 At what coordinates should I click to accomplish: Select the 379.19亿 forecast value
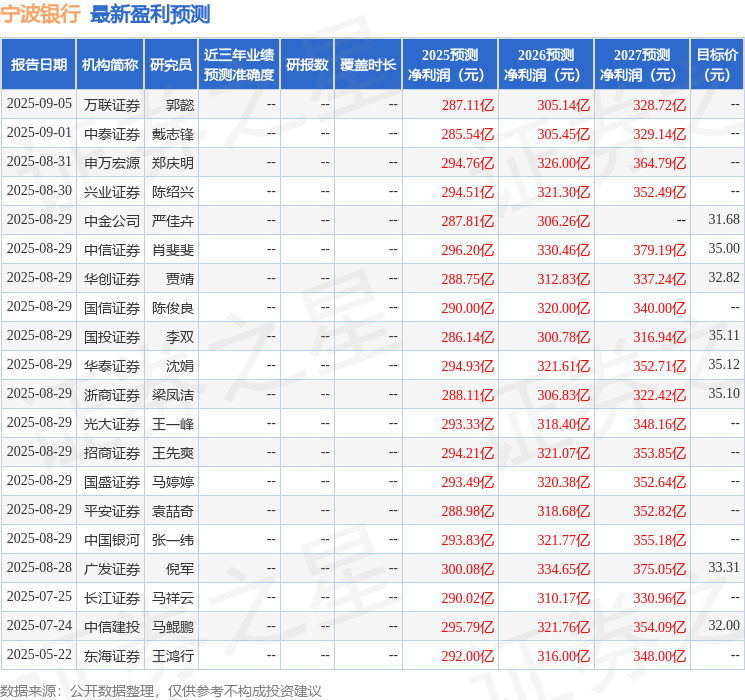tap(659, 250)
